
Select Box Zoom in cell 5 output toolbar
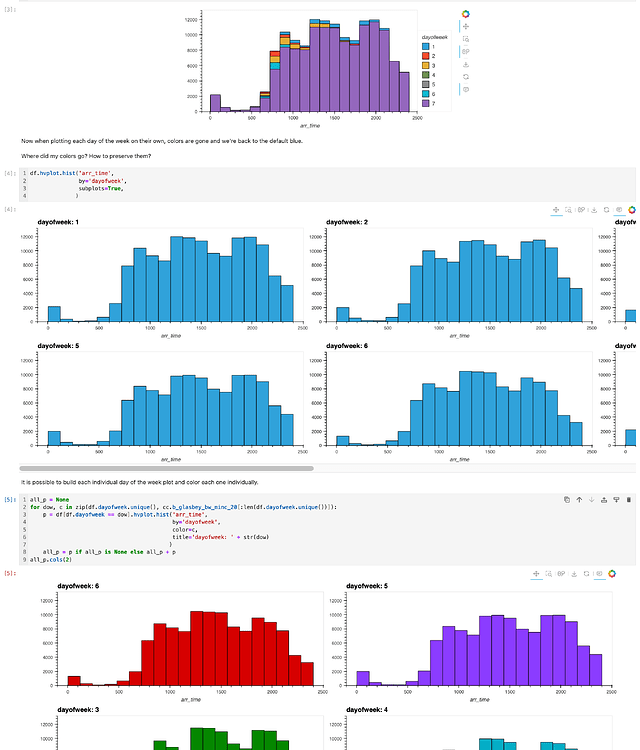(549, 574)
